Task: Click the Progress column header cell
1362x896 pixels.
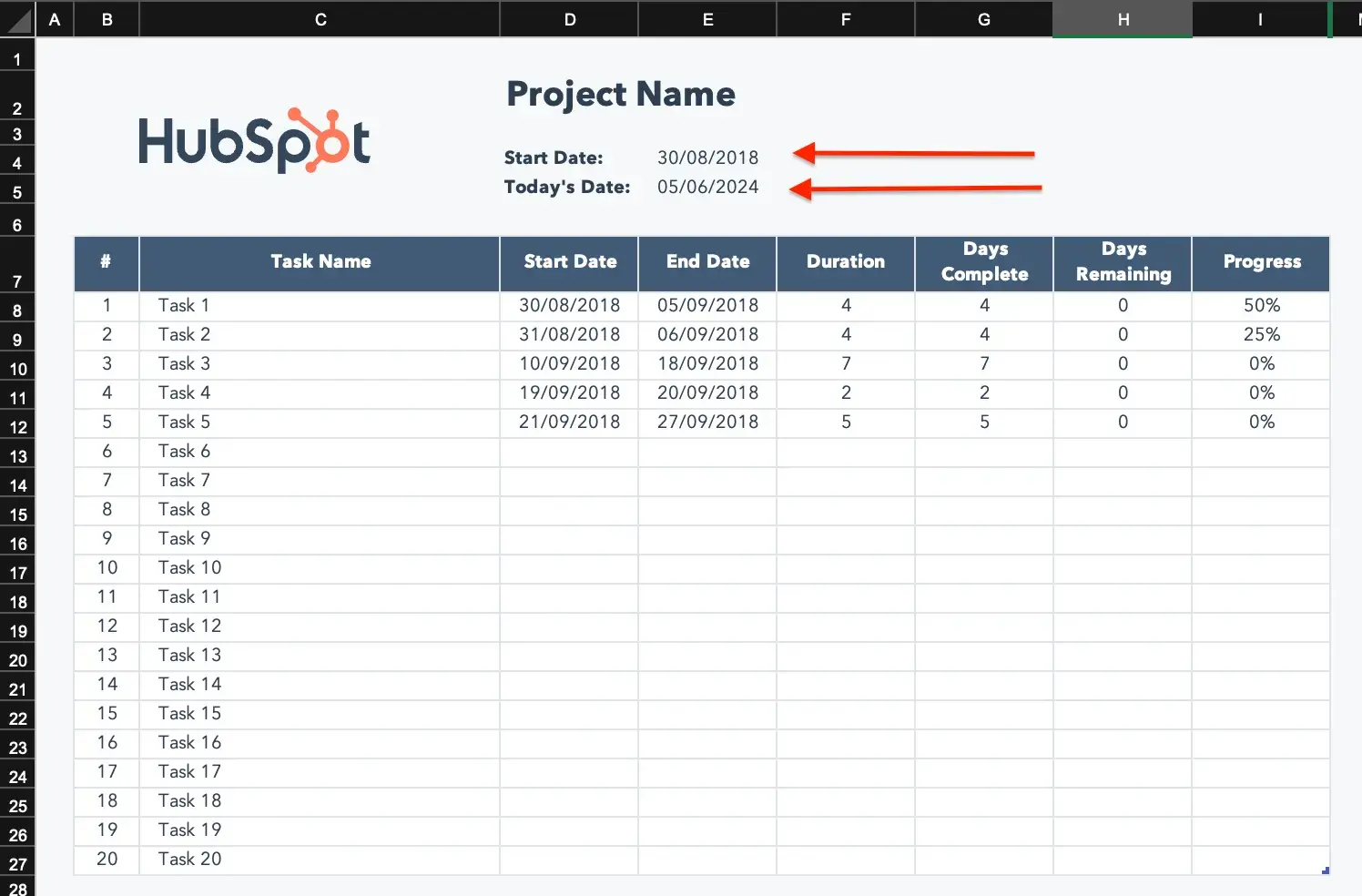Action: (1261, 262)
